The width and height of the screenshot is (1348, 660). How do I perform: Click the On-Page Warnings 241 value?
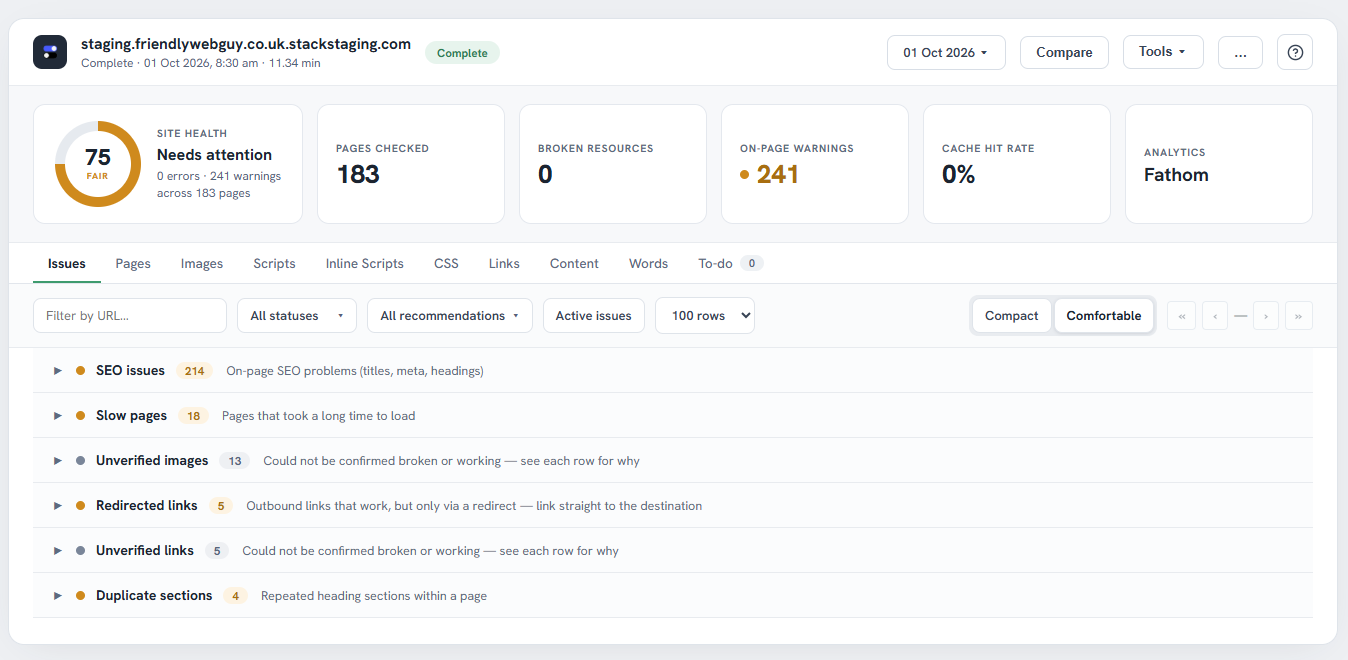click(777, 175)
